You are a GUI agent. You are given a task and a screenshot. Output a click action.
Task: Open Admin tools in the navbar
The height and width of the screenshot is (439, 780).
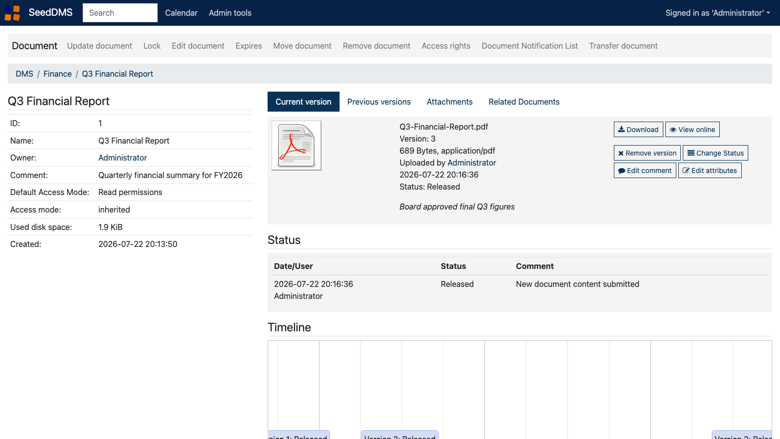(x=230, y=13)
